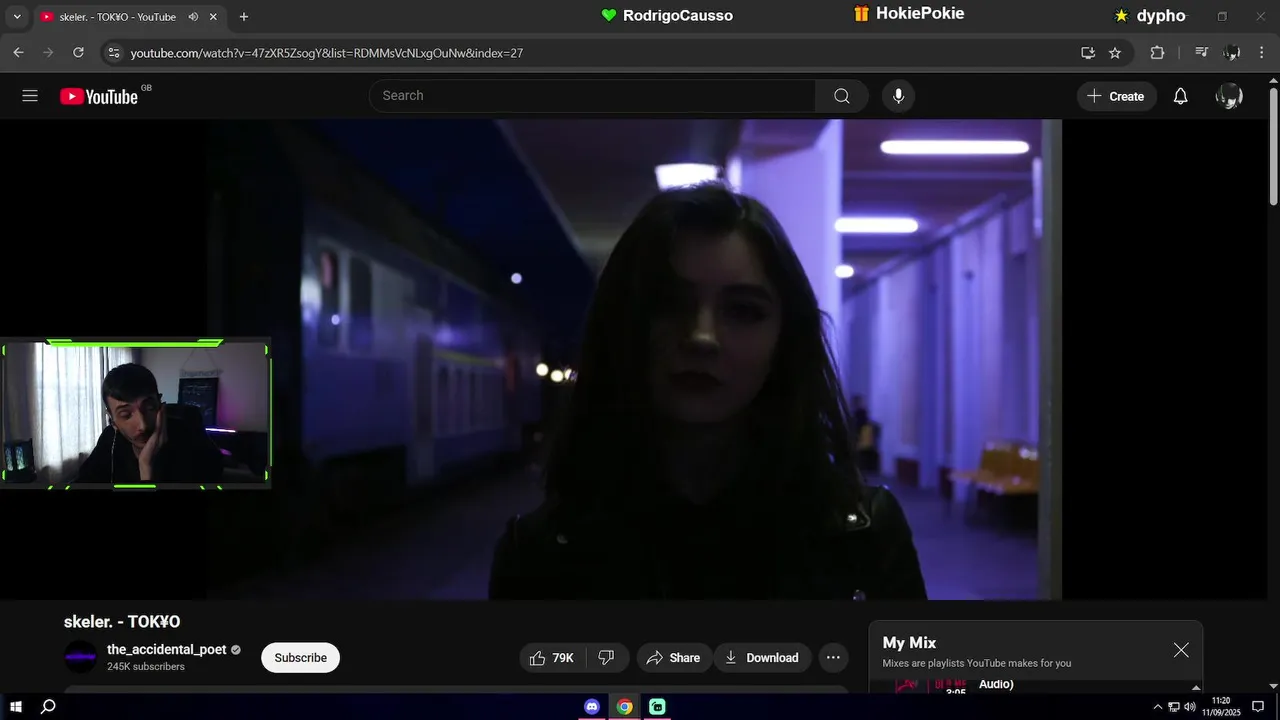Viewport: 1280px width, 720px height.
Task: Go back with browser back arrow
Action: coord(18,53)
